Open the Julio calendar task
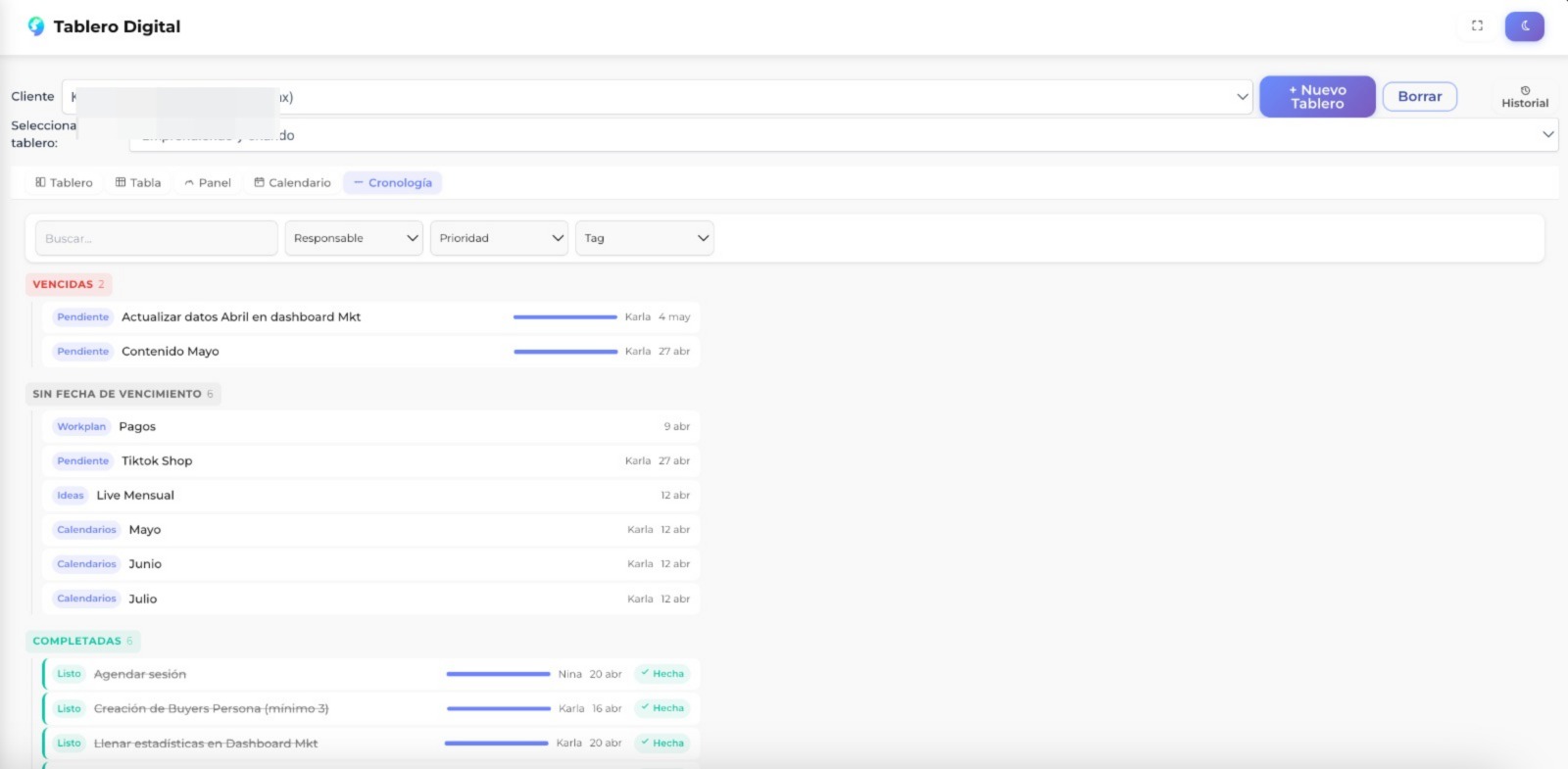The width and height of the screenshot is (1568, 769). tap(370, 599)
